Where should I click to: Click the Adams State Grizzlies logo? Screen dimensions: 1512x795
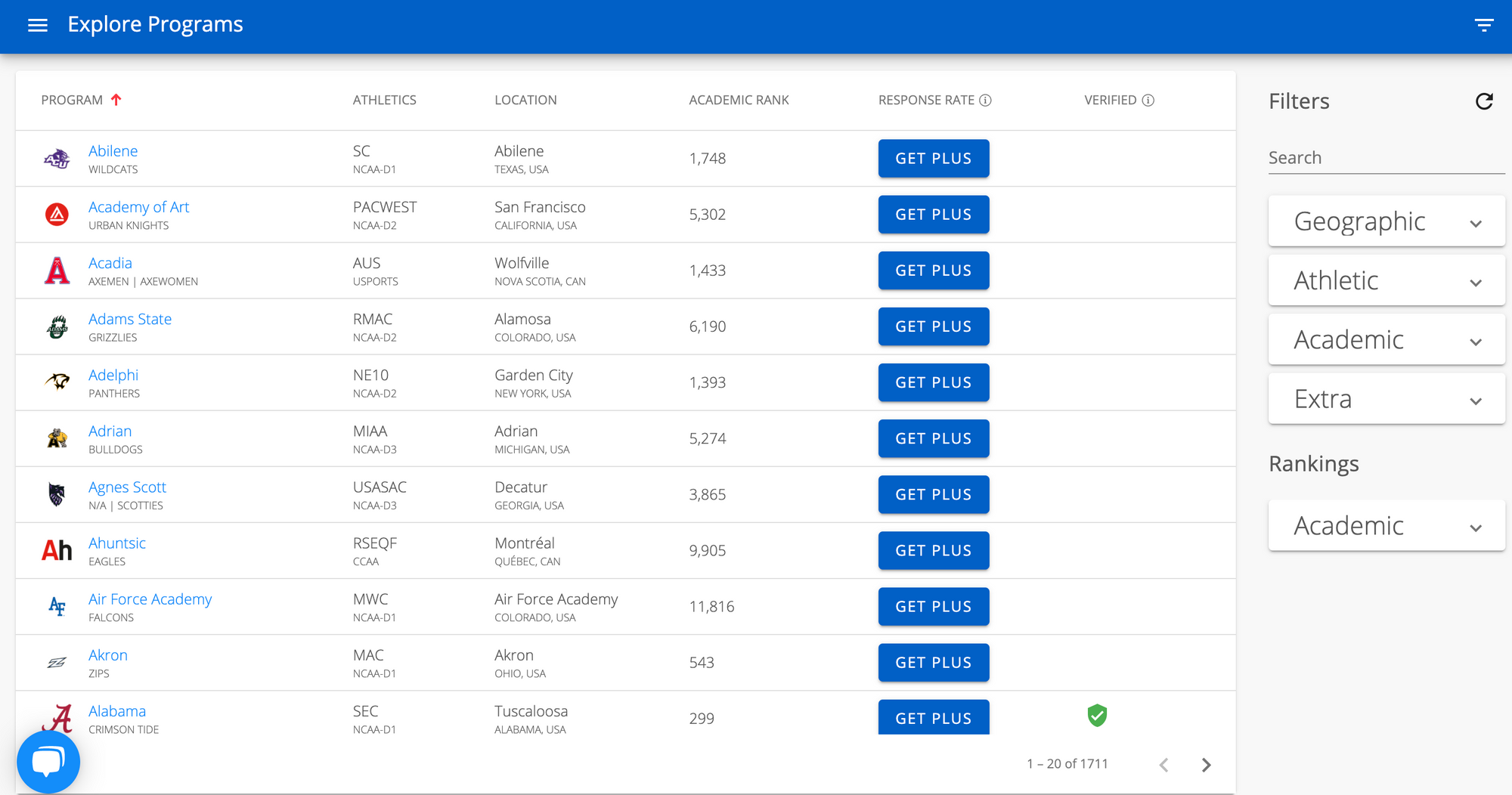pos(57,326)
